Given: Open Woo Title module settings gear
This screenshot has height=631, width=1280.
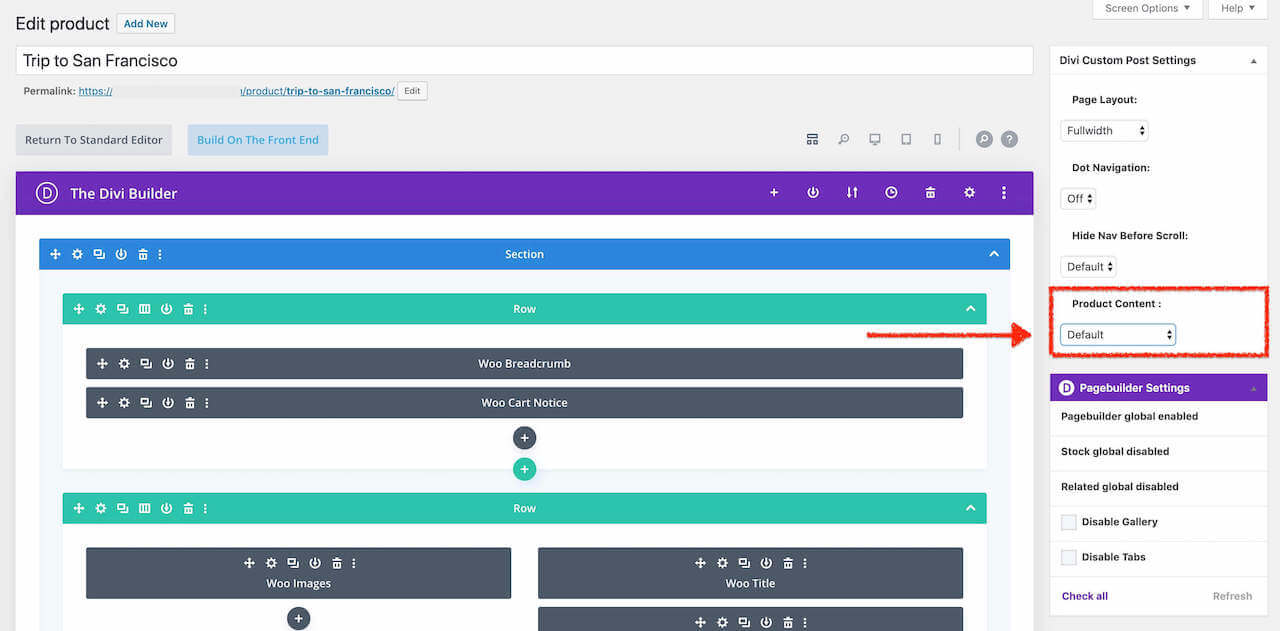Looking at the screenshot, I should click(x=722, y=563).
